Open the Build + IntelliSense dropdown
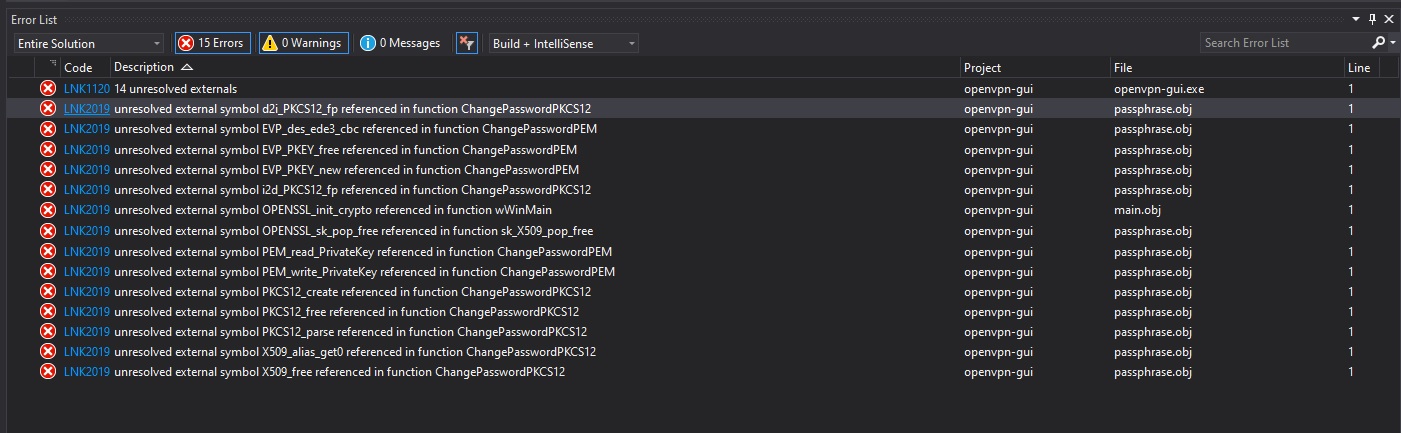 pos(564,43)
